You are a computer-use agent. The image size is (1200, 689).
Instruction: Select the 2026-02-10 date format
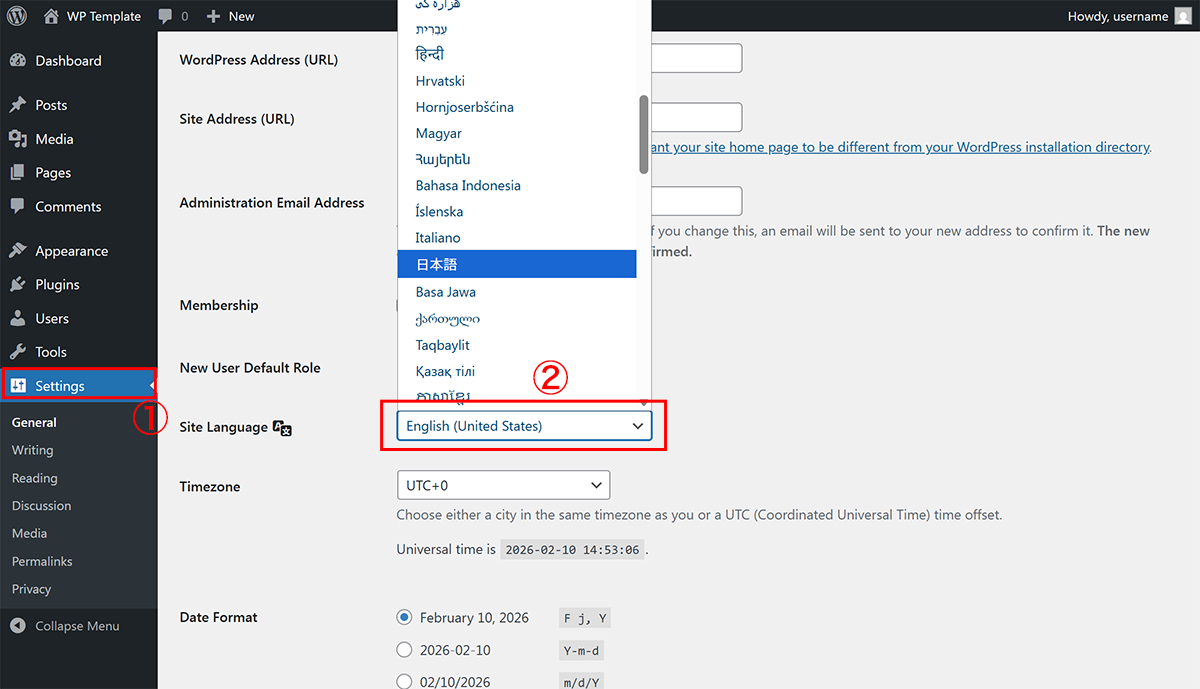tap(404, 650)
